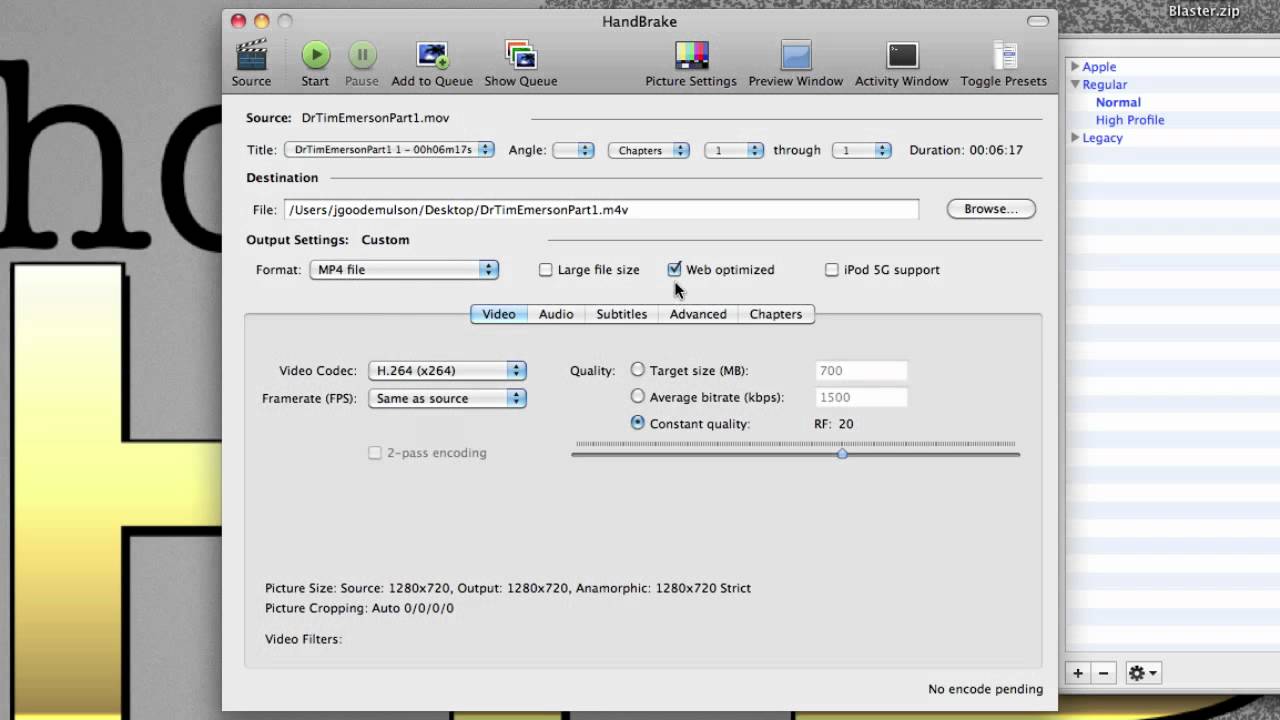Image resolution: width=1280 pixels, height=720 pixels.
Task: Switch to the Advanced tab
Action: (698, 314)
